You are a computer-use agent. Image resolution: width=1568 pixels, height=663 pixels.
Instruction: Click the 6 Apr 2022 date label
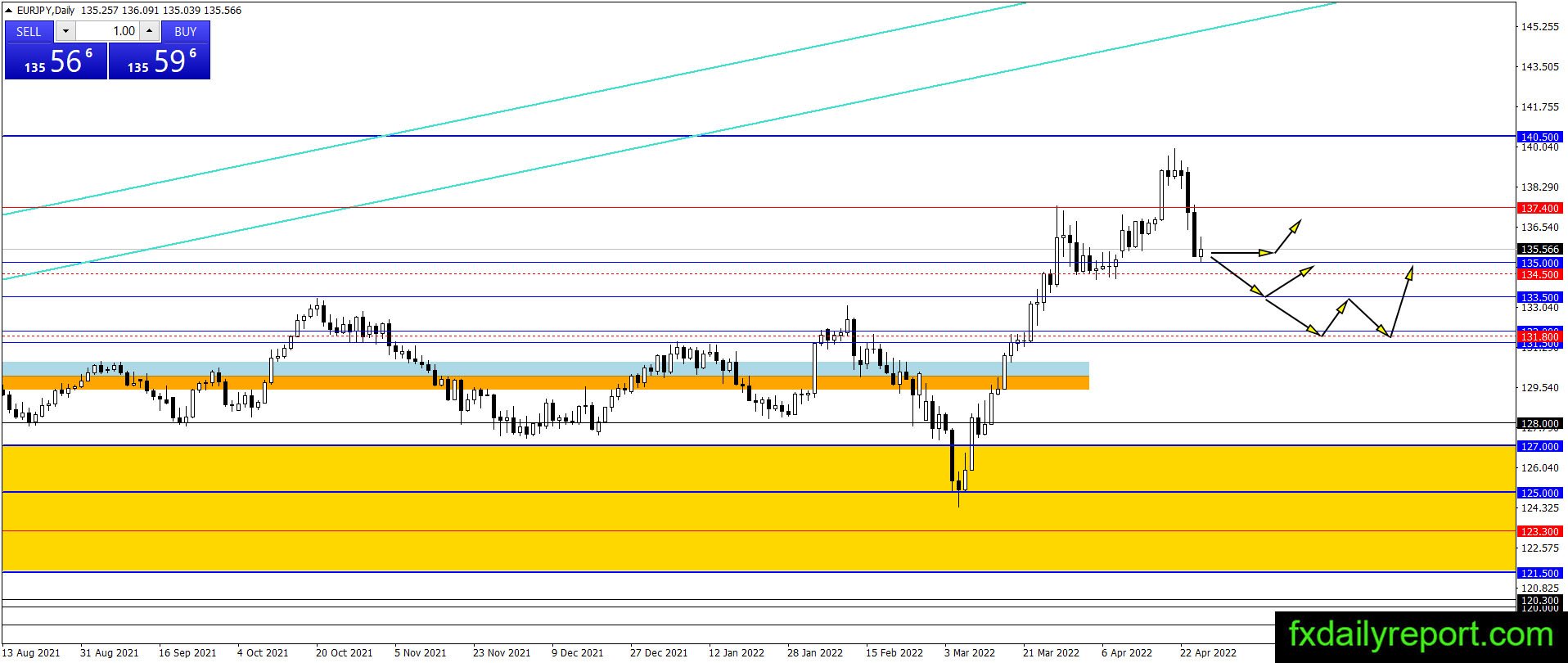pos(1127,653)
